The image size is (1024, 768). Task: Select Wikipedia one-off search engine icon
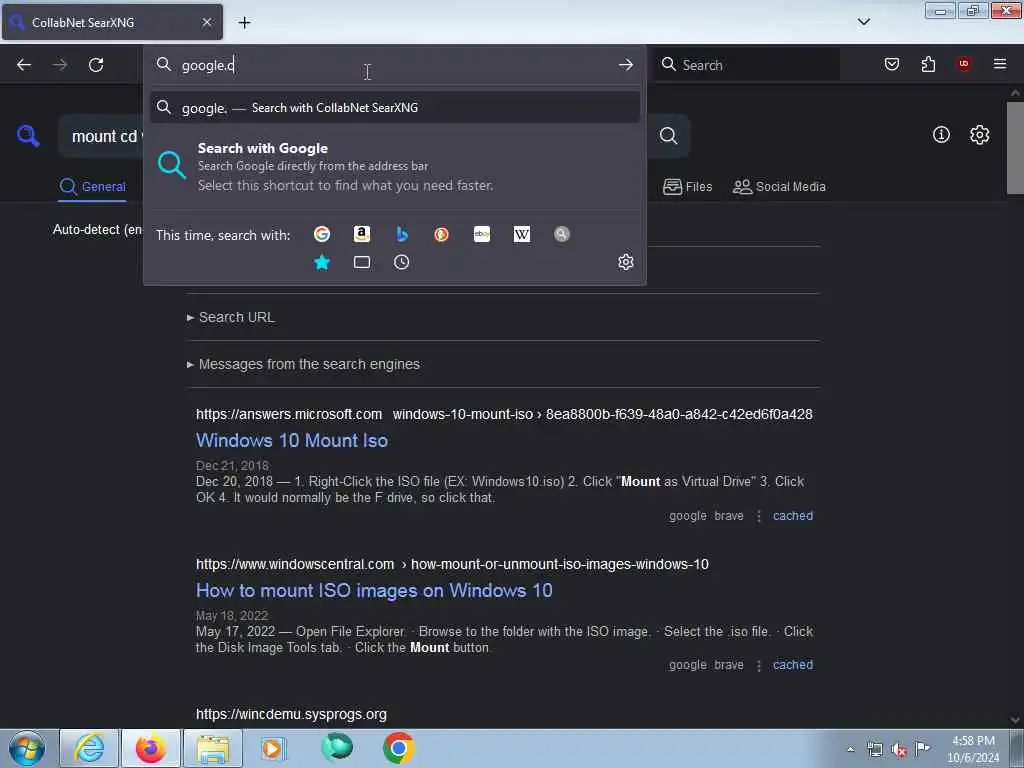point(522,234)
